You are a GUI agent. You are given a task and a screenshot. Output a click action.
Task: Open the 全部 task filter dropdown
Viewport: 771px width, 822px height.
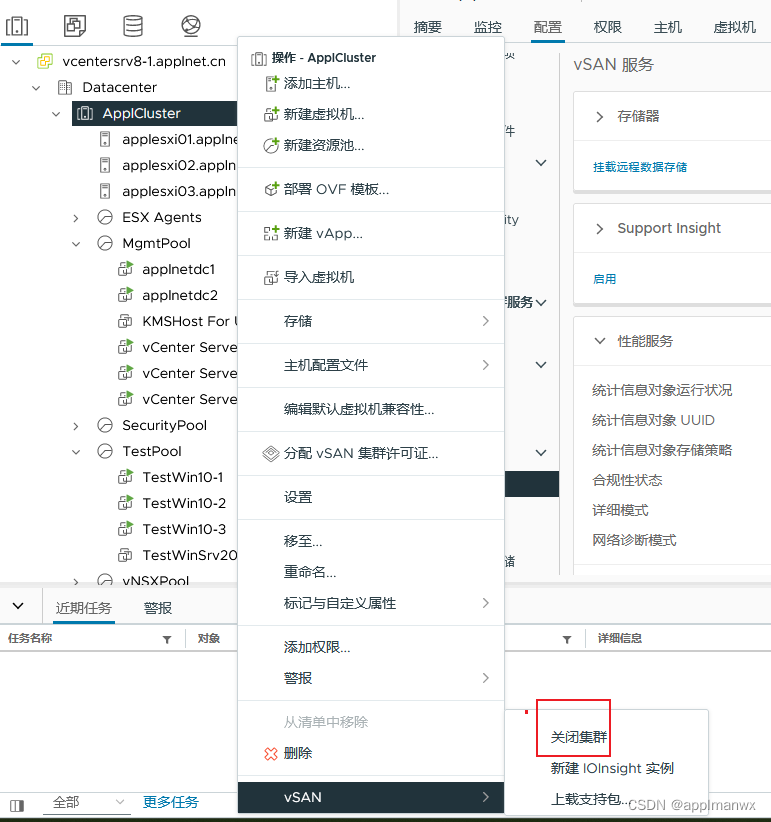[x=87, y=803]
